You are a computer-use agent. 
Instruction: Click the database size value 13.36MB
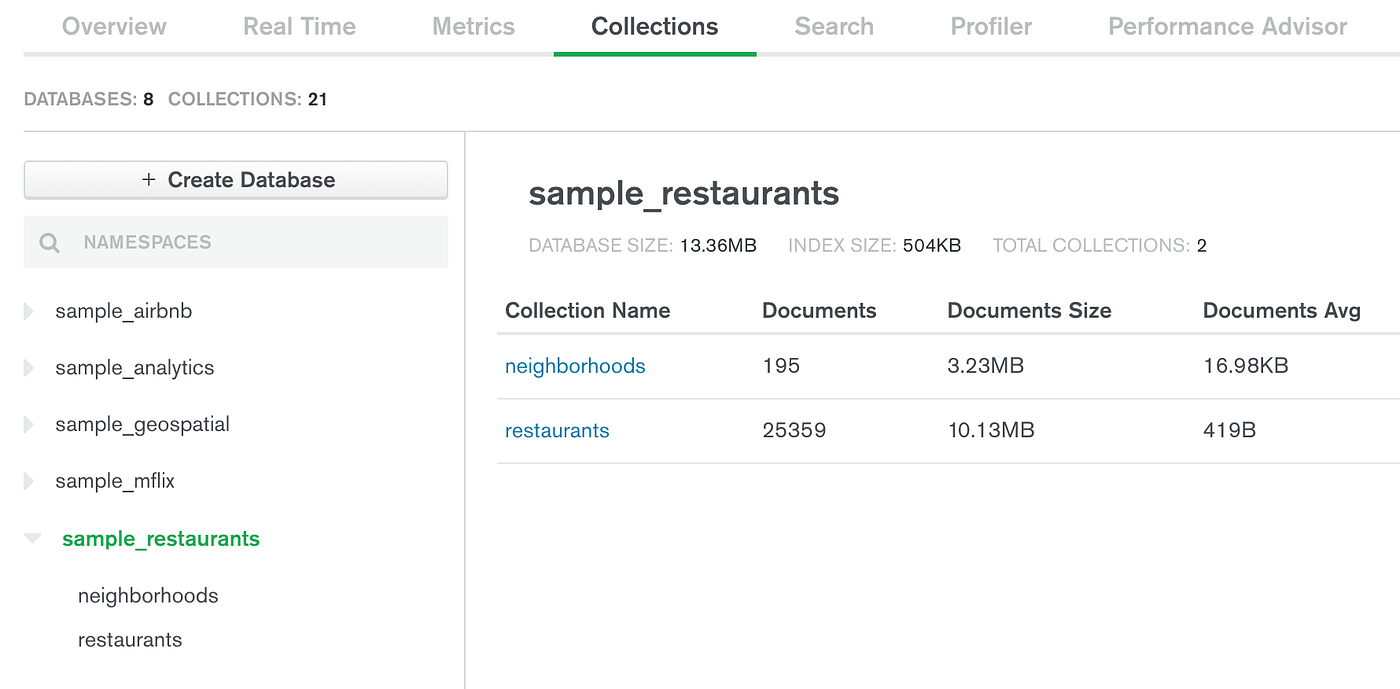(718, 245)
